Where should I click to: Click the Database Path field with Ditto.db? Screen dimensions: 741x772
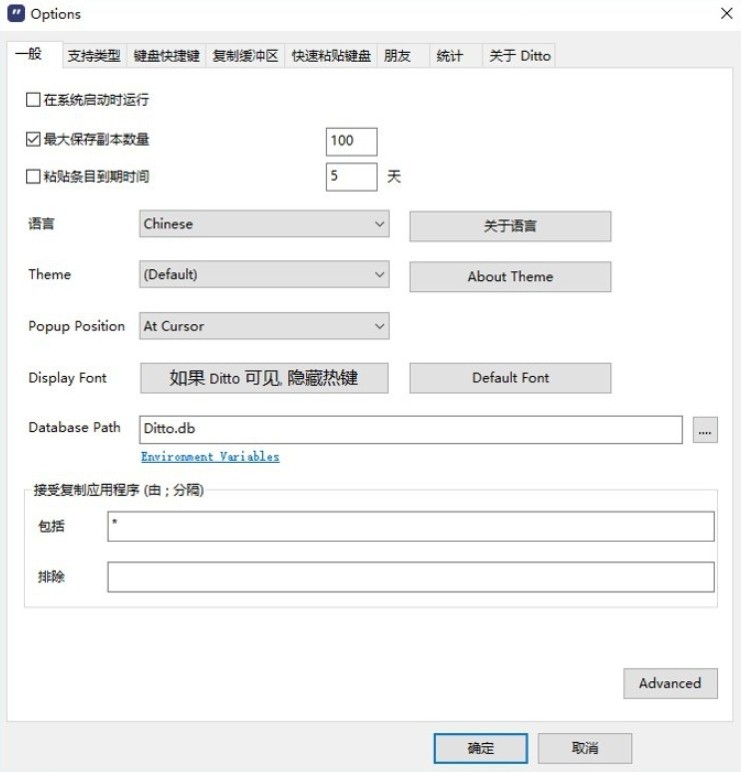pyautogui.click(x=411, y=429)
